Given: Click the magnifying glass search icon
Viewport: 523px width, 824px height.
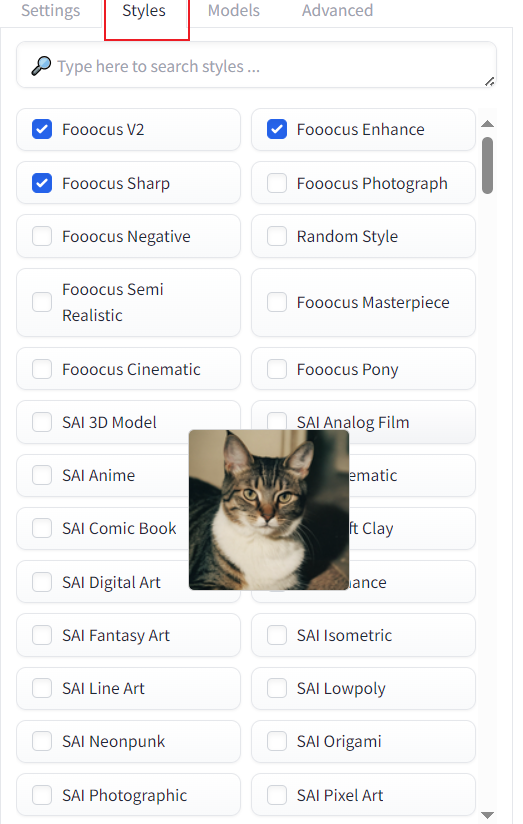Looking at the screenshot, I should pos(41,66).
